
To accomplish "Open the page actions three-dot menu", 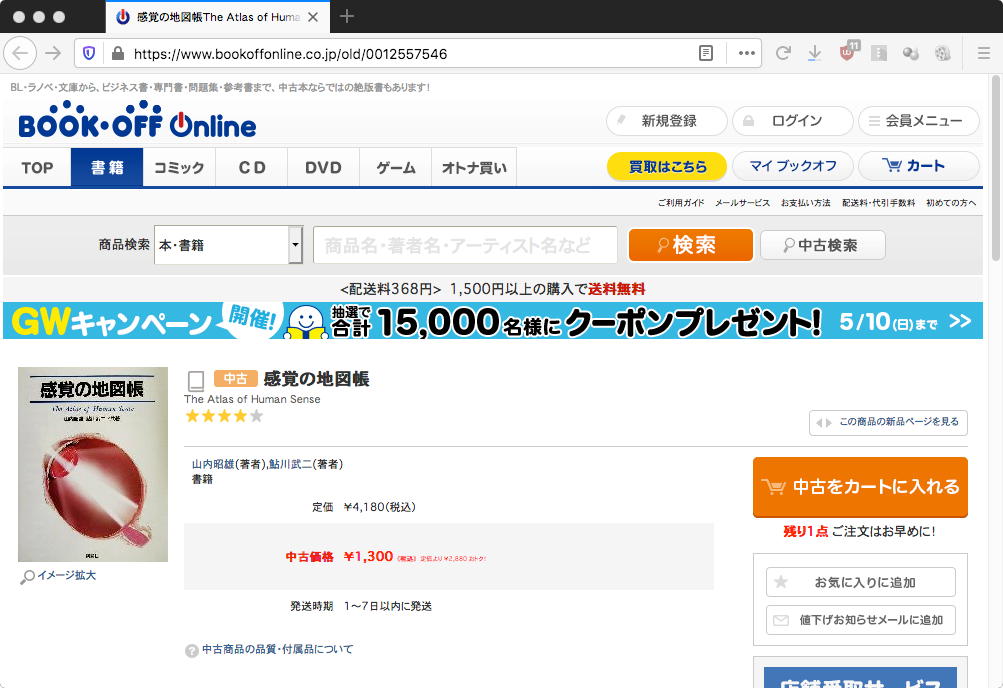I will pyautogui.click(x=746, y=53).
